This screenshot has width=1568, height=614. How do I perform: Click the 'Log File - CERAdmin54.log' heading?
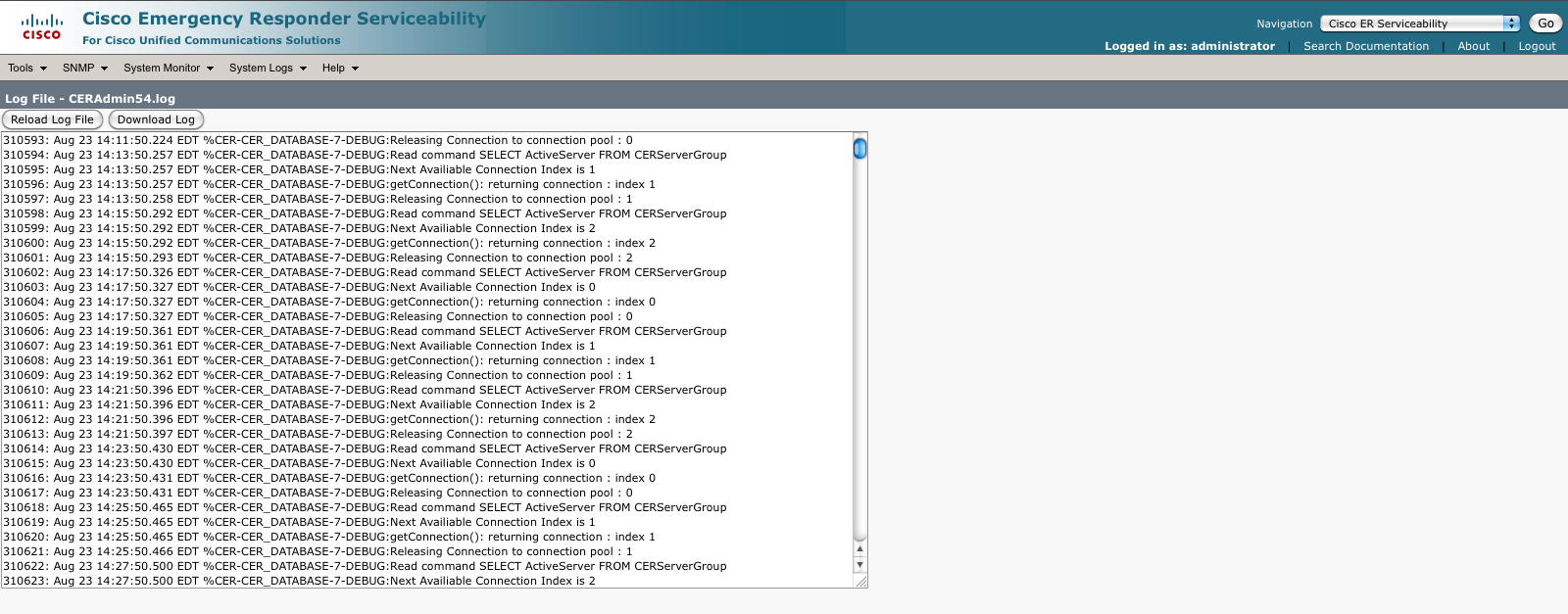coord(90,98)
